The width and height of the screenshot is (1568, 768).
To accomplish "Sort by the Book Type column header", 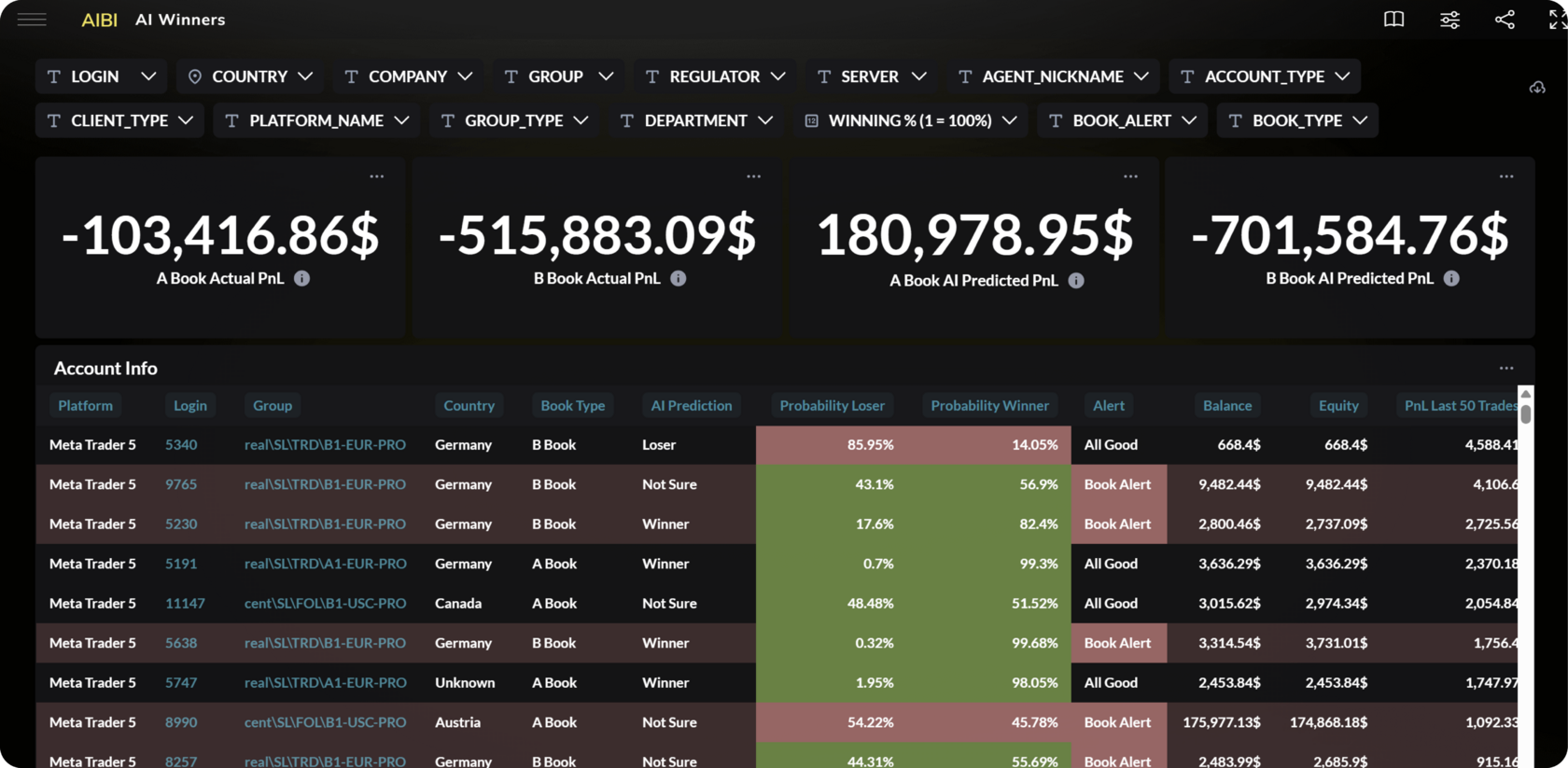I will point(573,406).
